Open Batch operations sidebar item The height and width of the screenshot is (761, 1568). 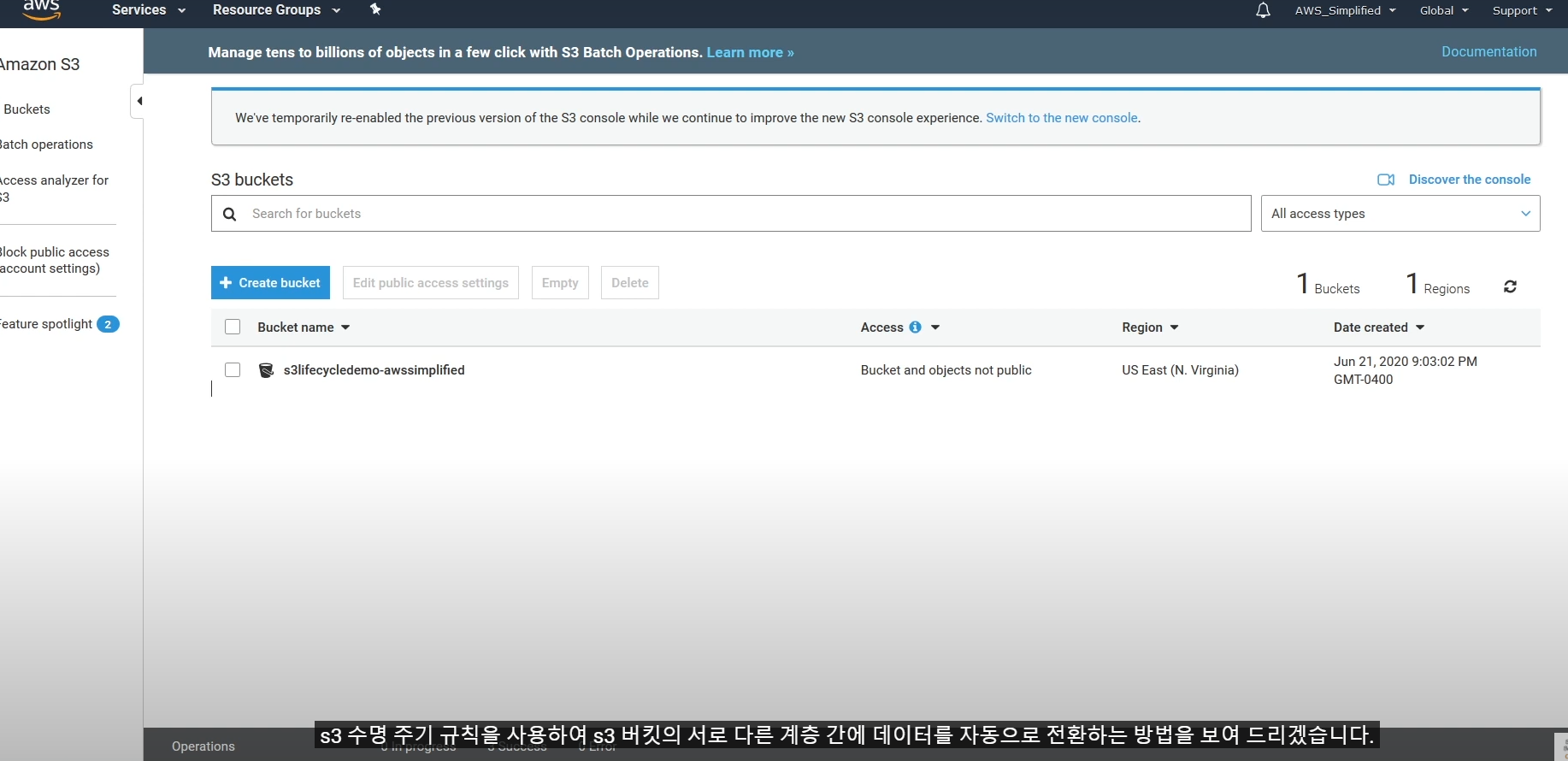[x=46, y=145]
